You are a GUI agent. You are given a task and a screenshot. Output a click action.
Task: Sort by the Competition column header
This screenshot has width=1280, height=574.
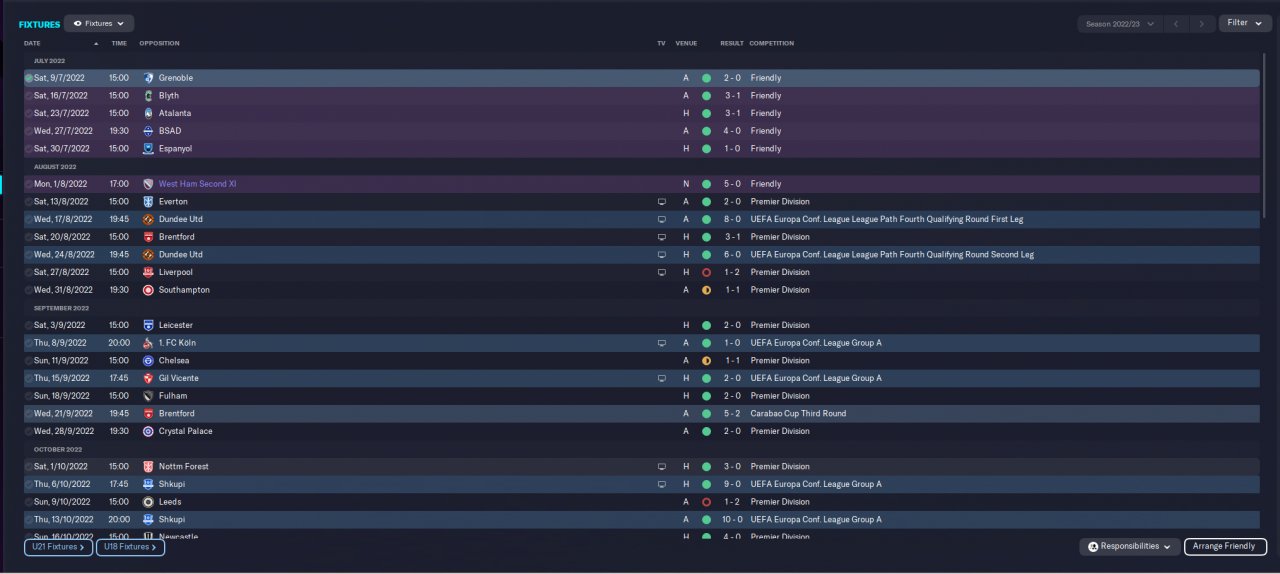pyautogui.click(x=771, y=44)
